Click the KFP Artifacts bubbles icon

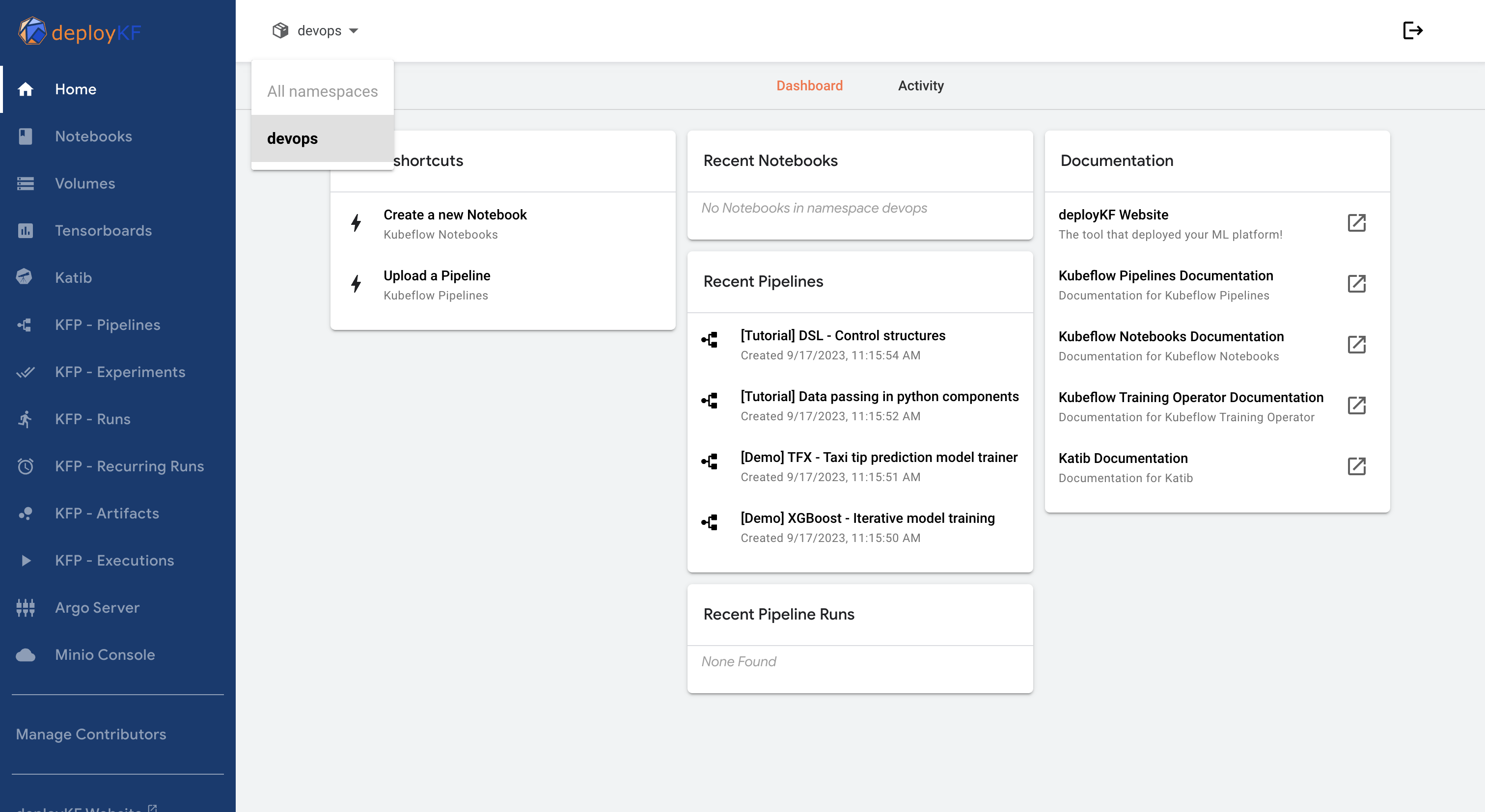coord(26,514)
